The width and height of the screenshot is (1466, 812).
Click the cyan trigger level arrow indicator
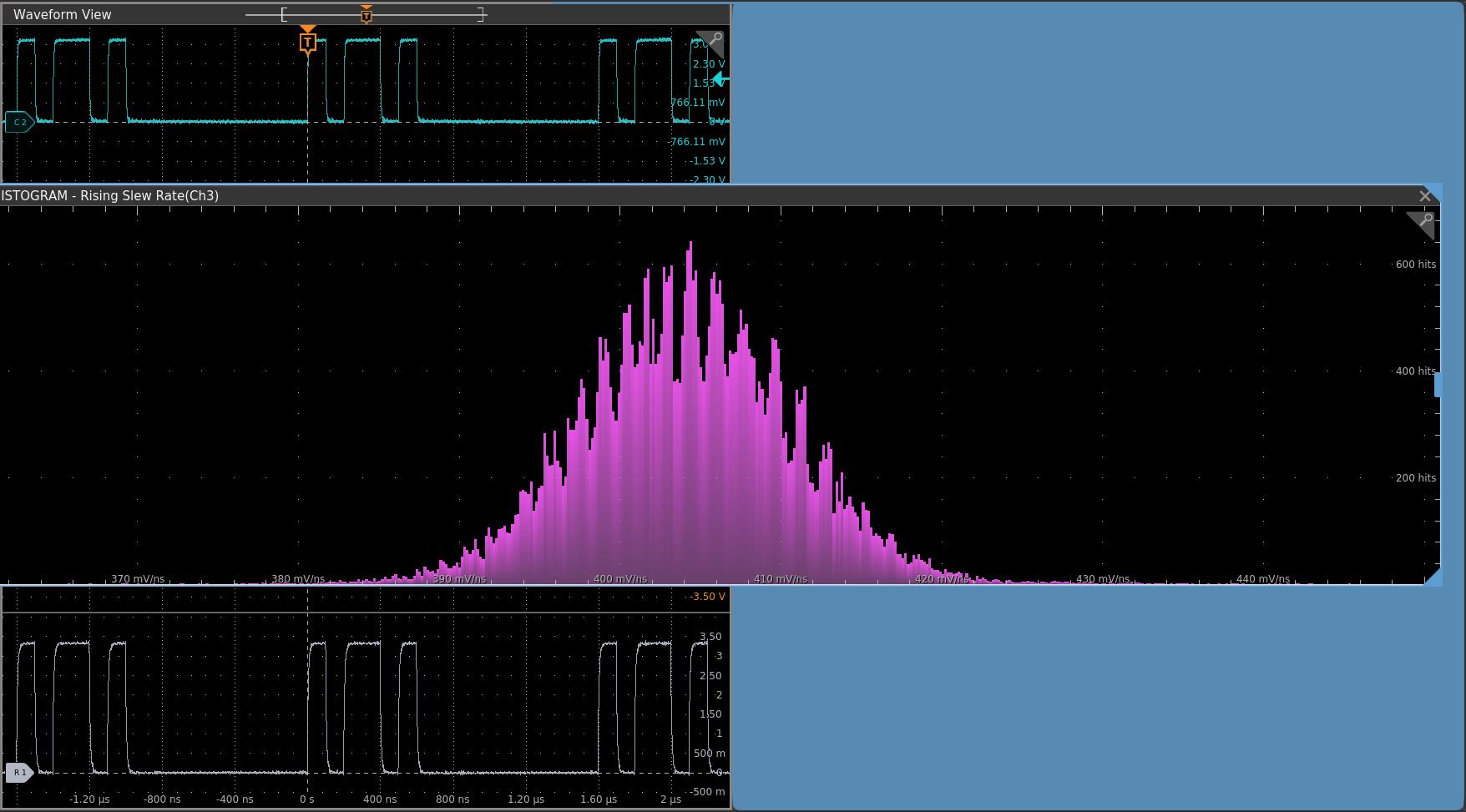pyautogui.click(x=720, y=80)
